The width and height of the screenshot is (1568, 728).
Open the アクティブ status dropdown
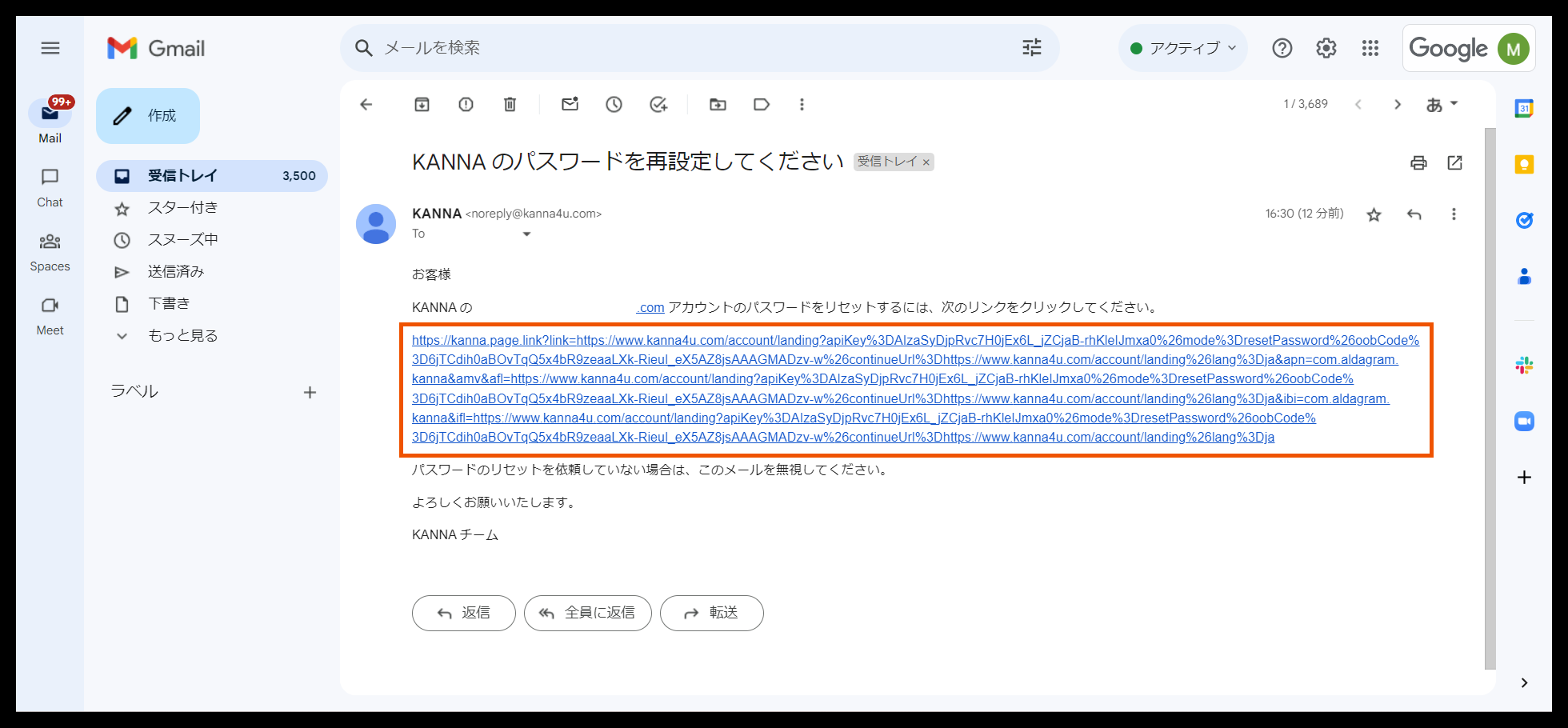coord(1182,48)
